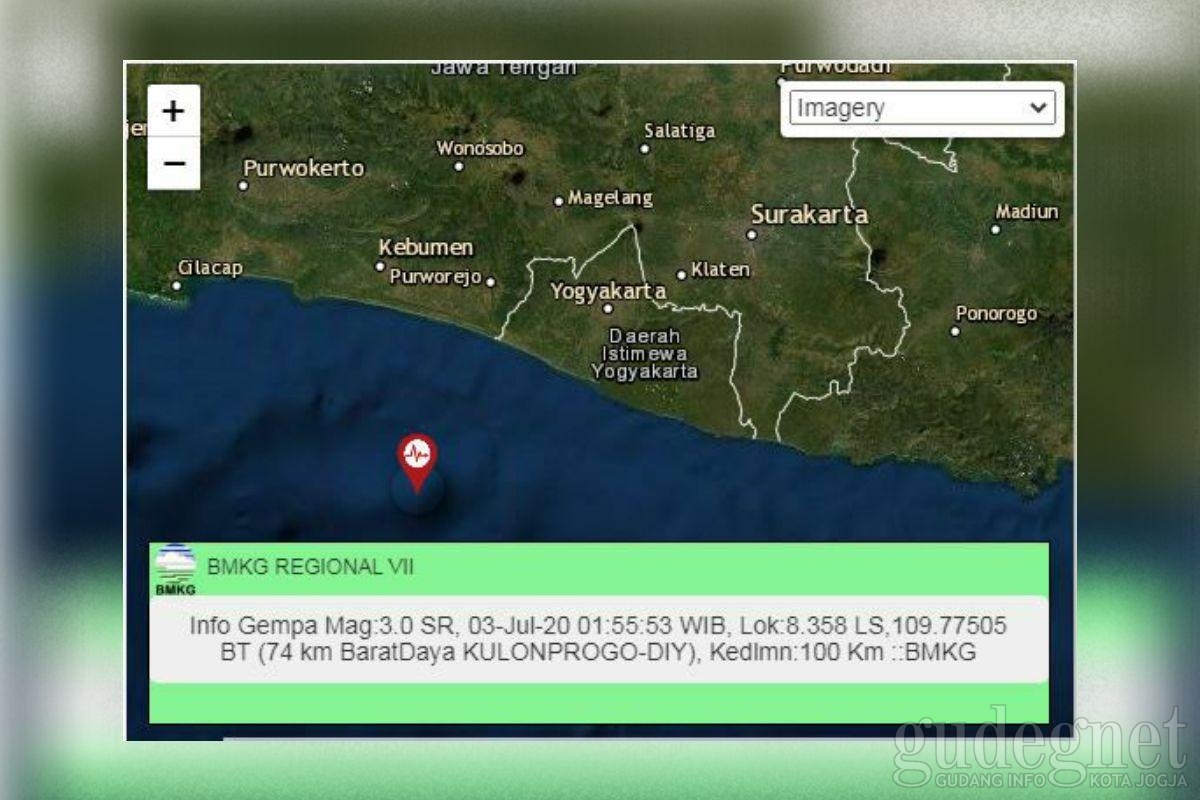Click the Purworejo city label
This screenshot has height=800, width=1200.
click(436, 277)
